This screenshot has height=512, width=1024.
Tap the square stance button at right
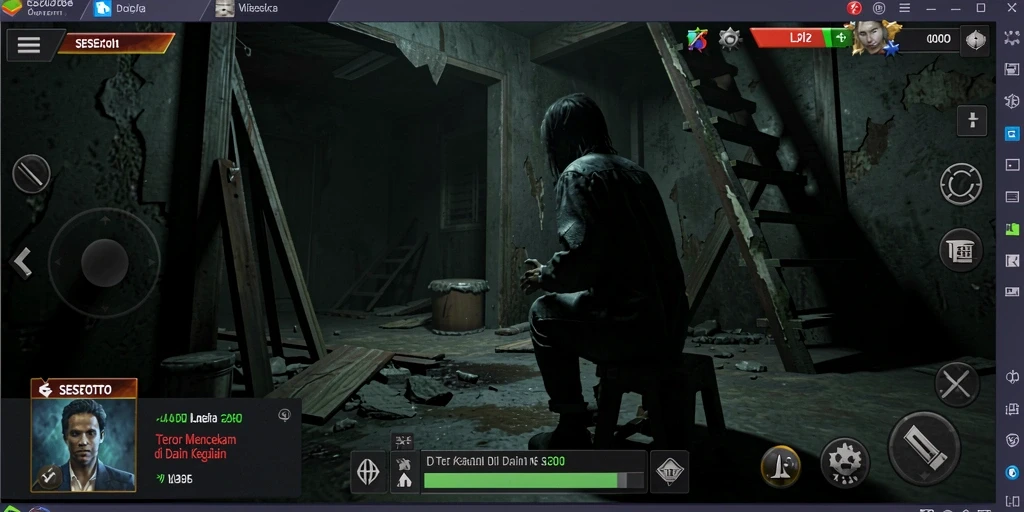972,120
